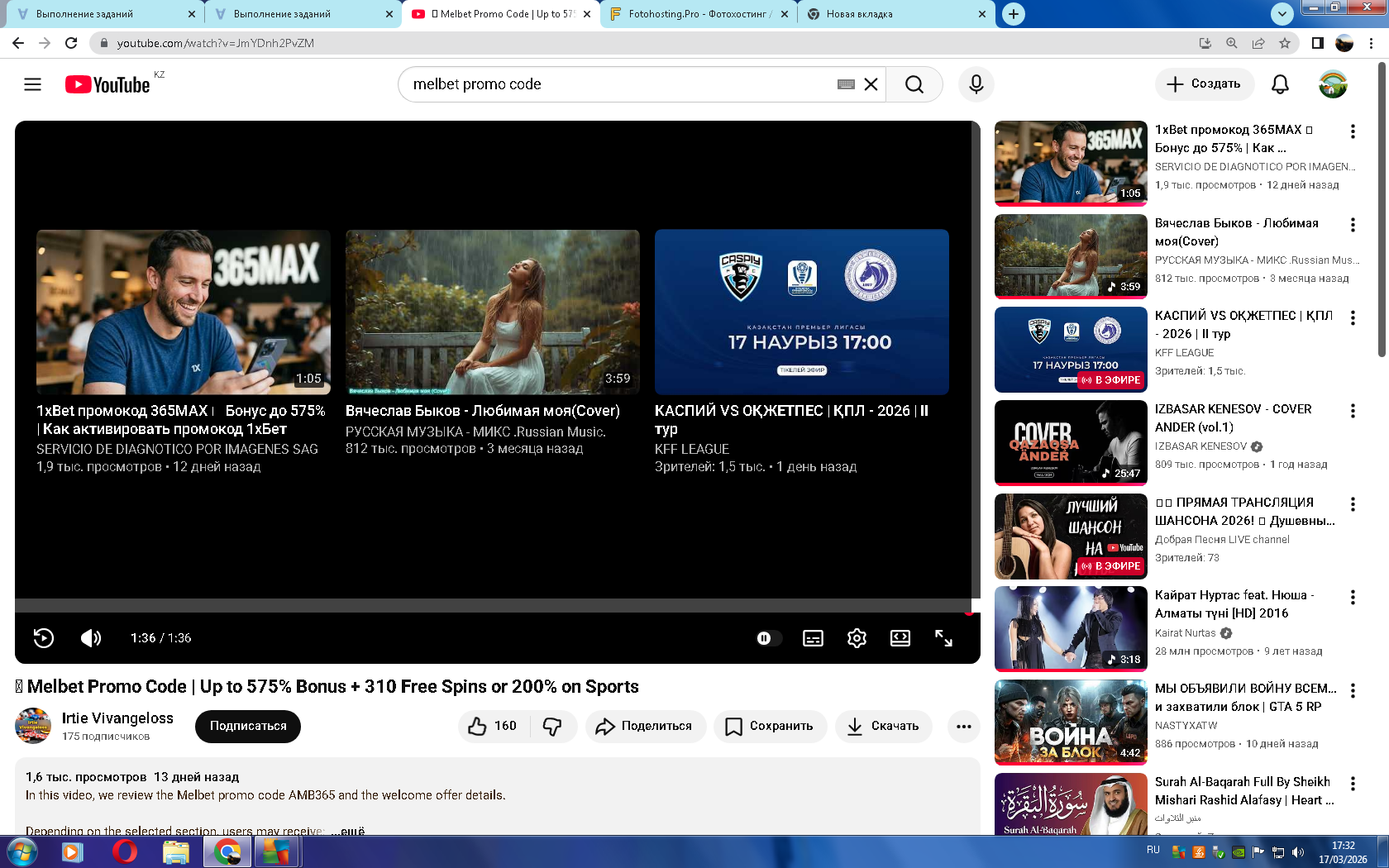Click the search magnifier button
The width and height of the screenshot is (1389, 868).
[914, 84]
